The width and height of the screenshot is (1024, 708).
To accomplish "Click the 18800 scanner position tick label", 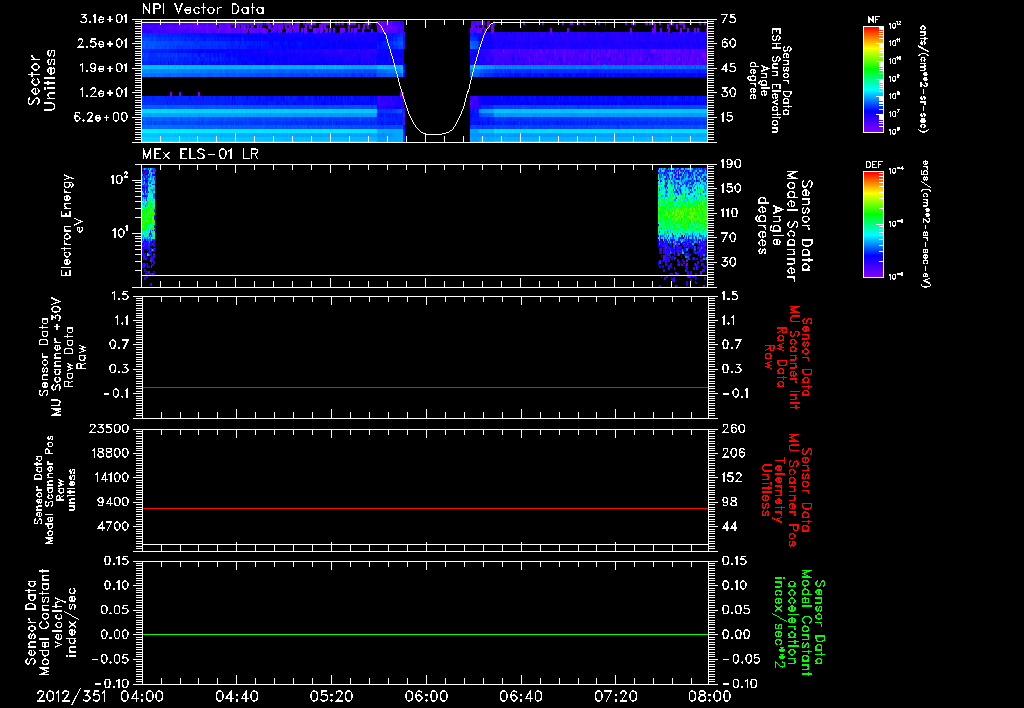I will pos(110,453).
